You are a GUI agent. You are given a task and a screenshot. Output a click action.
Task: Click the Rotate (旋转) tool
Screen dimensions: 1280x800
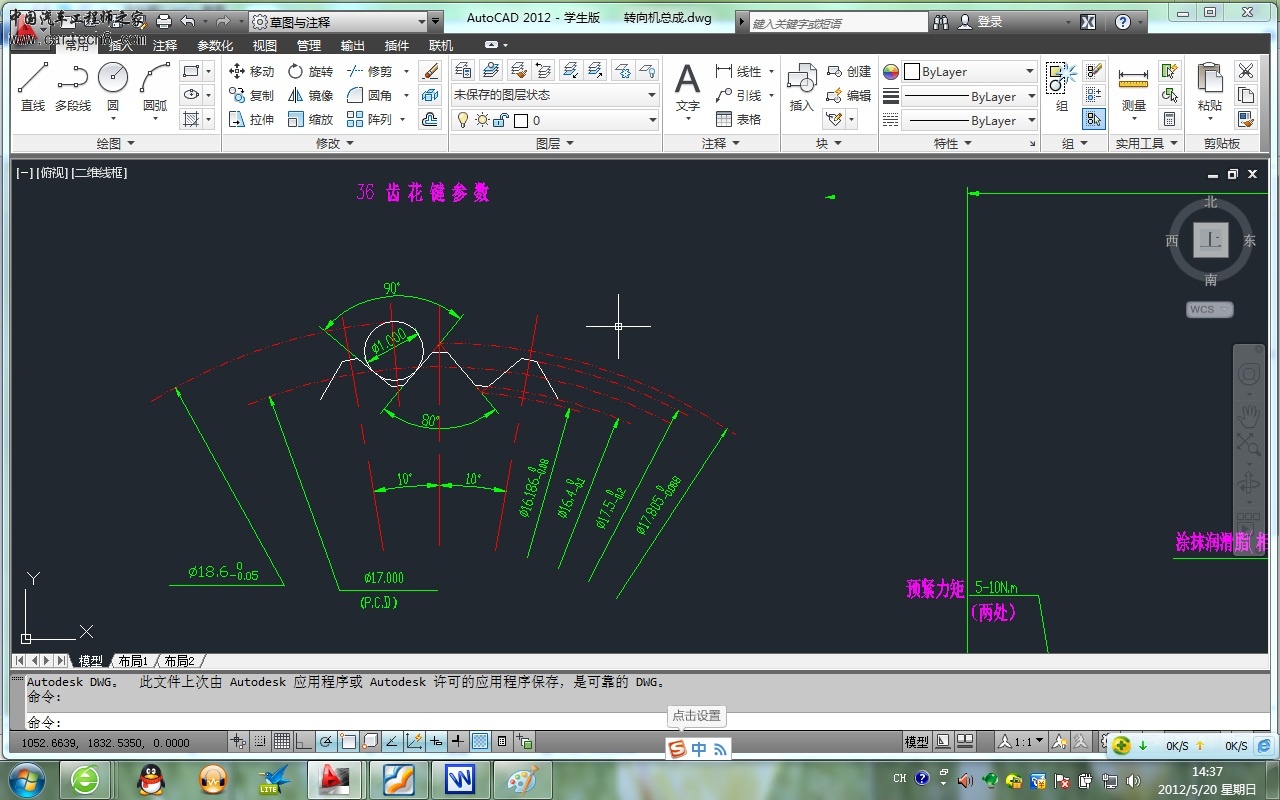(310, 71)
